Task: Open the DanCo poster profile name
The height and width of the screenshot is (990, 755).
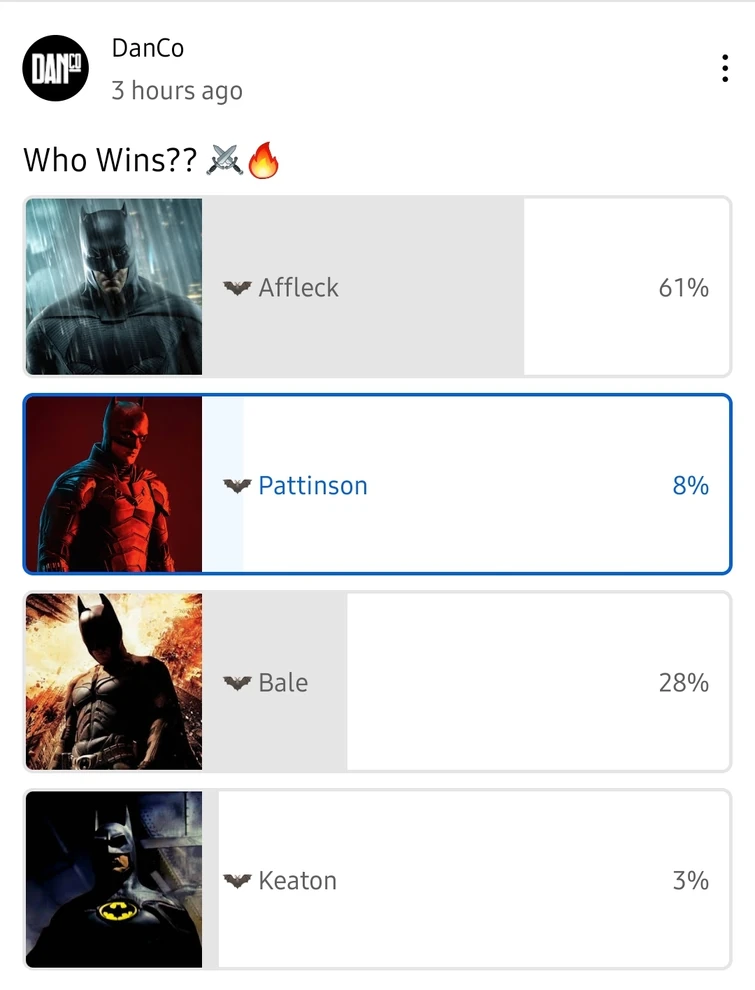Action: (148, 47)
